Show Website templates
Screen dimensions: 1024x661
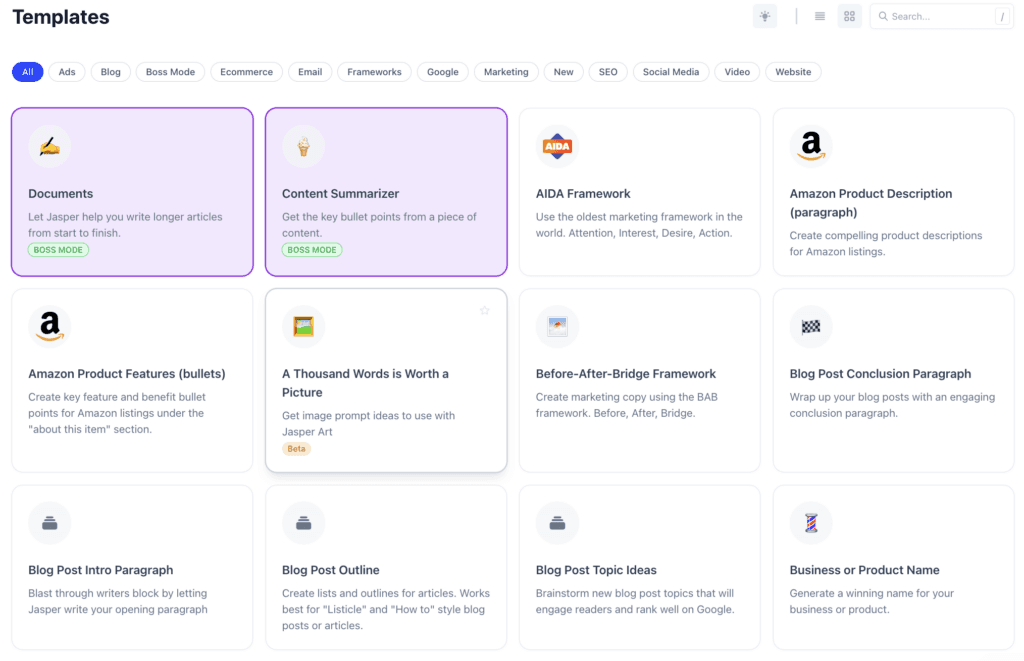pyautogui.click(x=793, y=72)
